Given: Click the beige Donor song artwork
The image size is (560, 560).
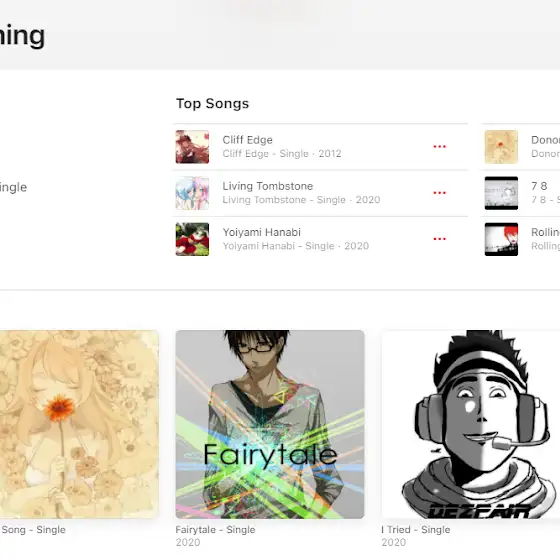Looking at the screenshot, I should tap(501, 147).
